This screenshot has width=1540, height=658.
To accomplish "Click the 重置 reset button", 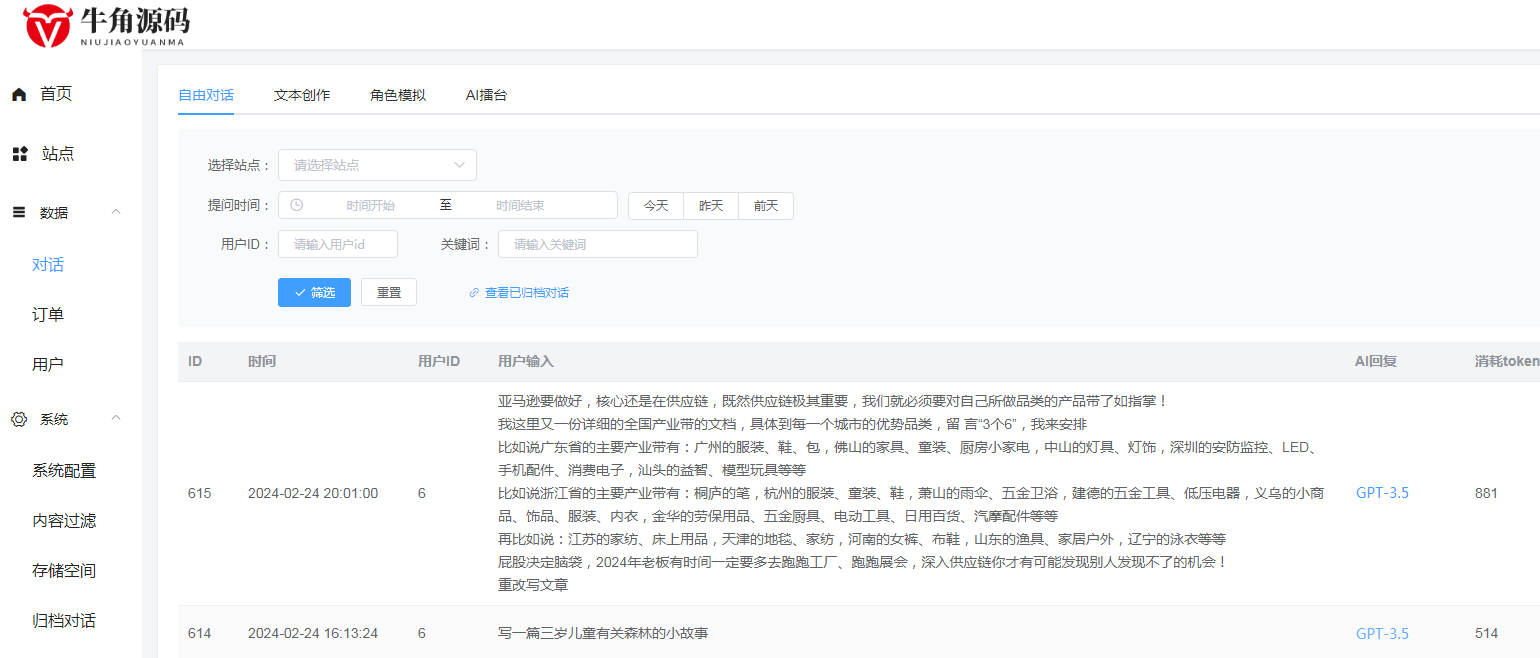I will [x=388, y=292].
